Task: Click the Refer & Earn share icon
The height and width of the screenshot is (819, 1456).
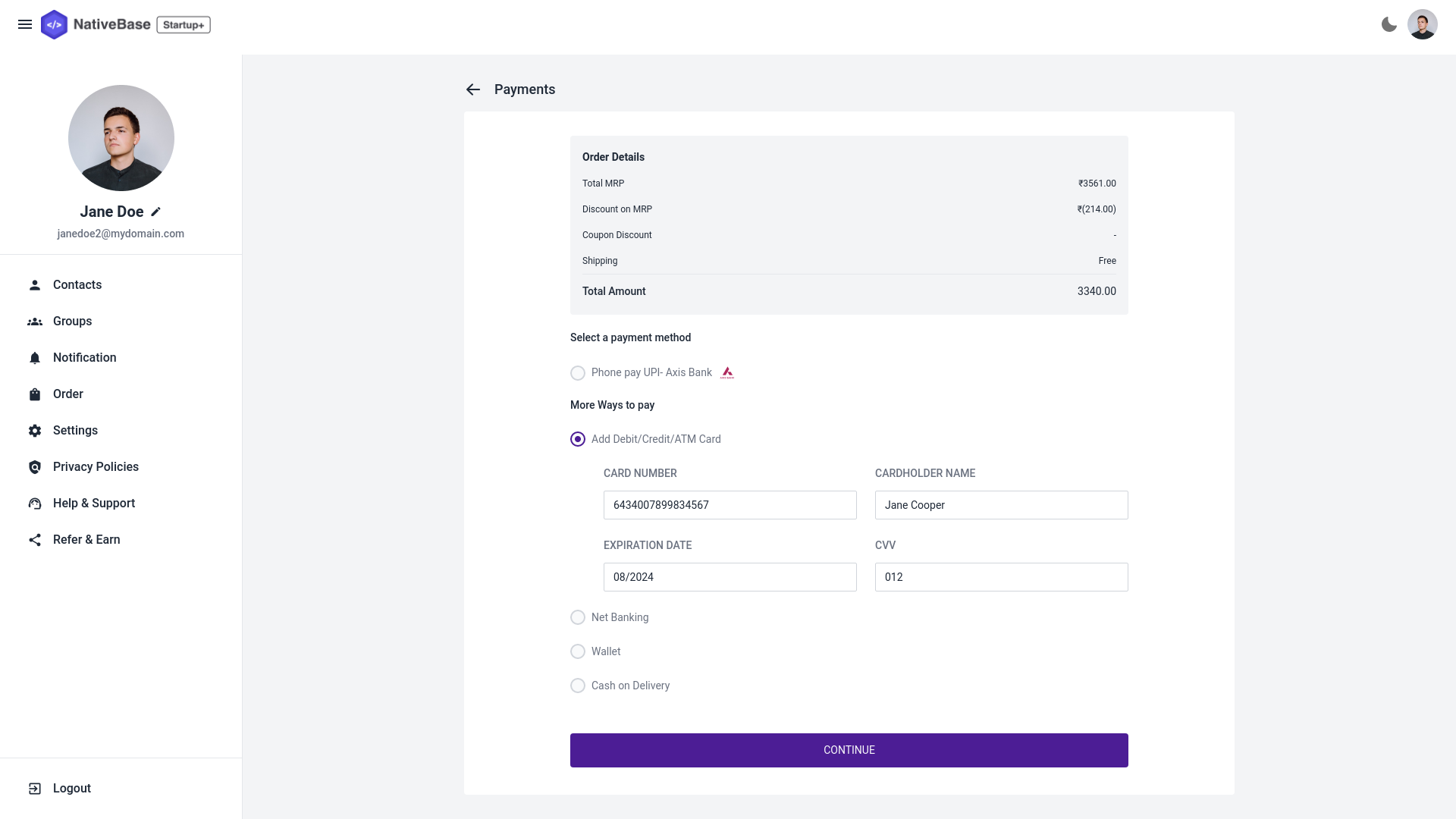Action: [x=35, y=539]
